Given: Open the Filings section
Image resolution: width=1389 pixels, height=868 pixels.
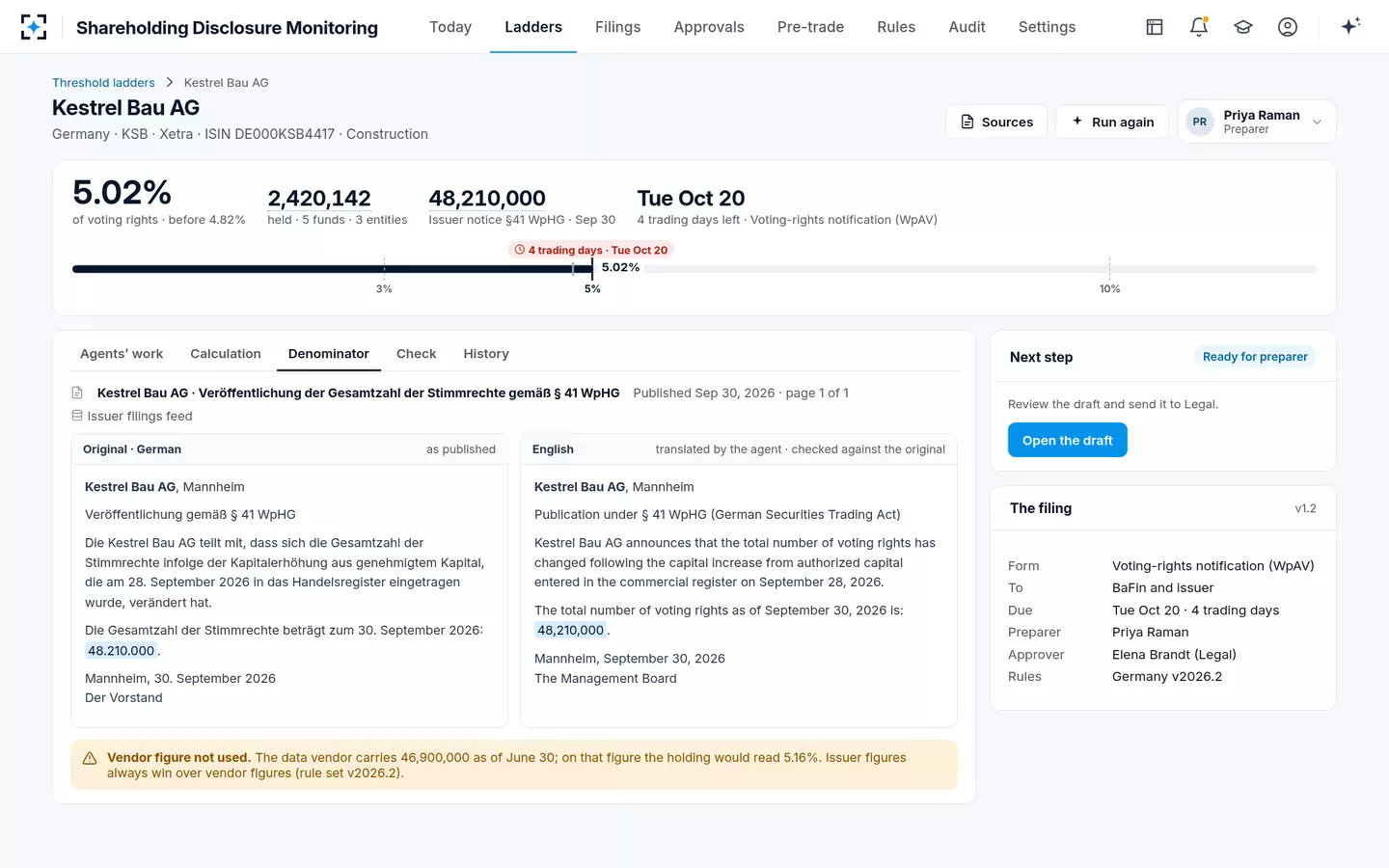Looking at the screenshot, I should [x=617, y=27].
